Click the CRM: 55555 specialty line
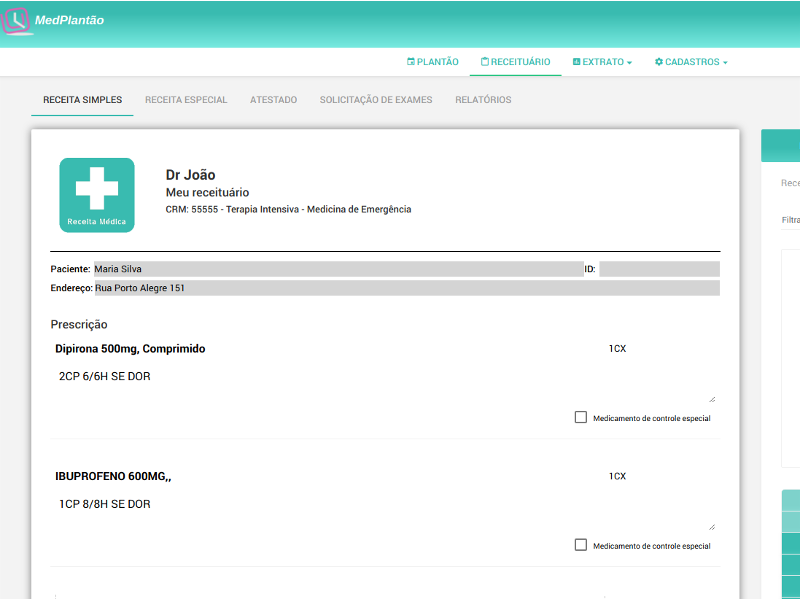This screenshot has height=600, width=800. (x=288, y=209)
